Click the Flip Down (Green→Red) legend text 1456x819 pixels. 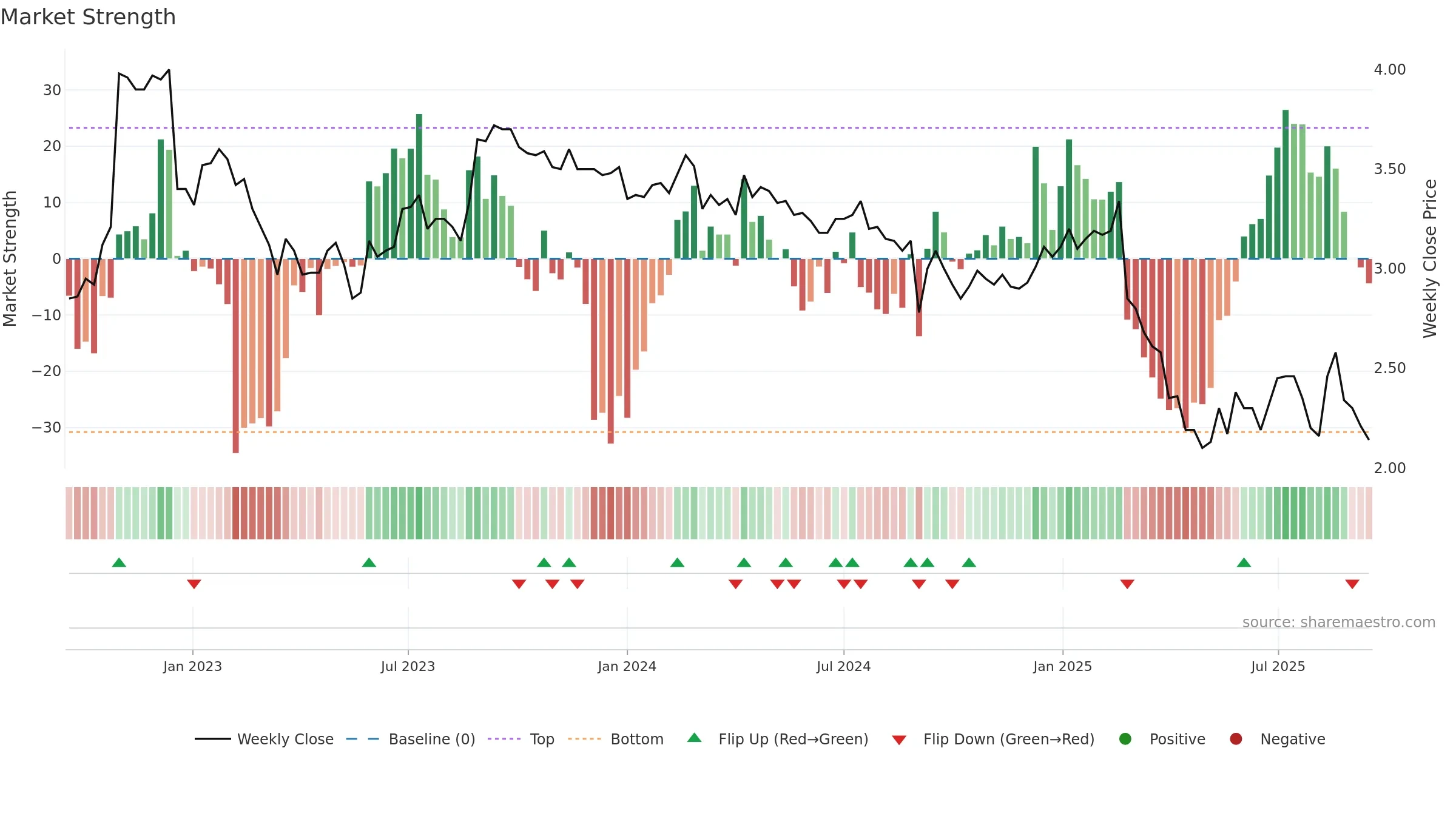(1009, 739)
